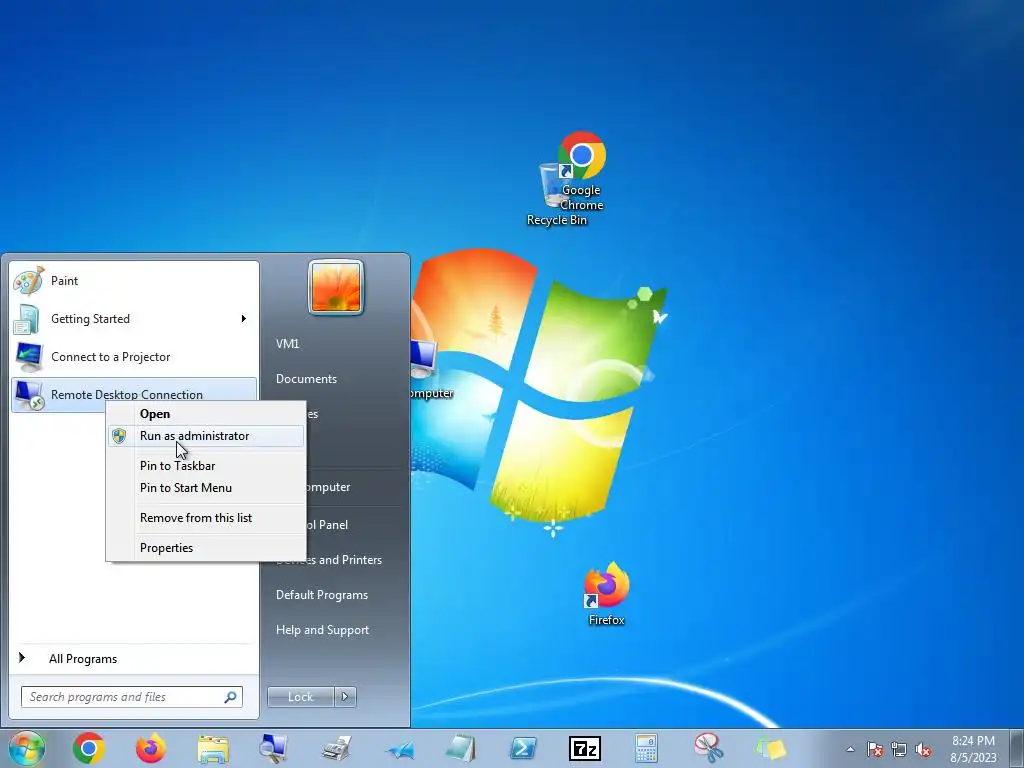Open the shutdown options arrow beside Lock
Image resolution: width=1024 pixels, height=768 pixels.
tap(345, 697)
